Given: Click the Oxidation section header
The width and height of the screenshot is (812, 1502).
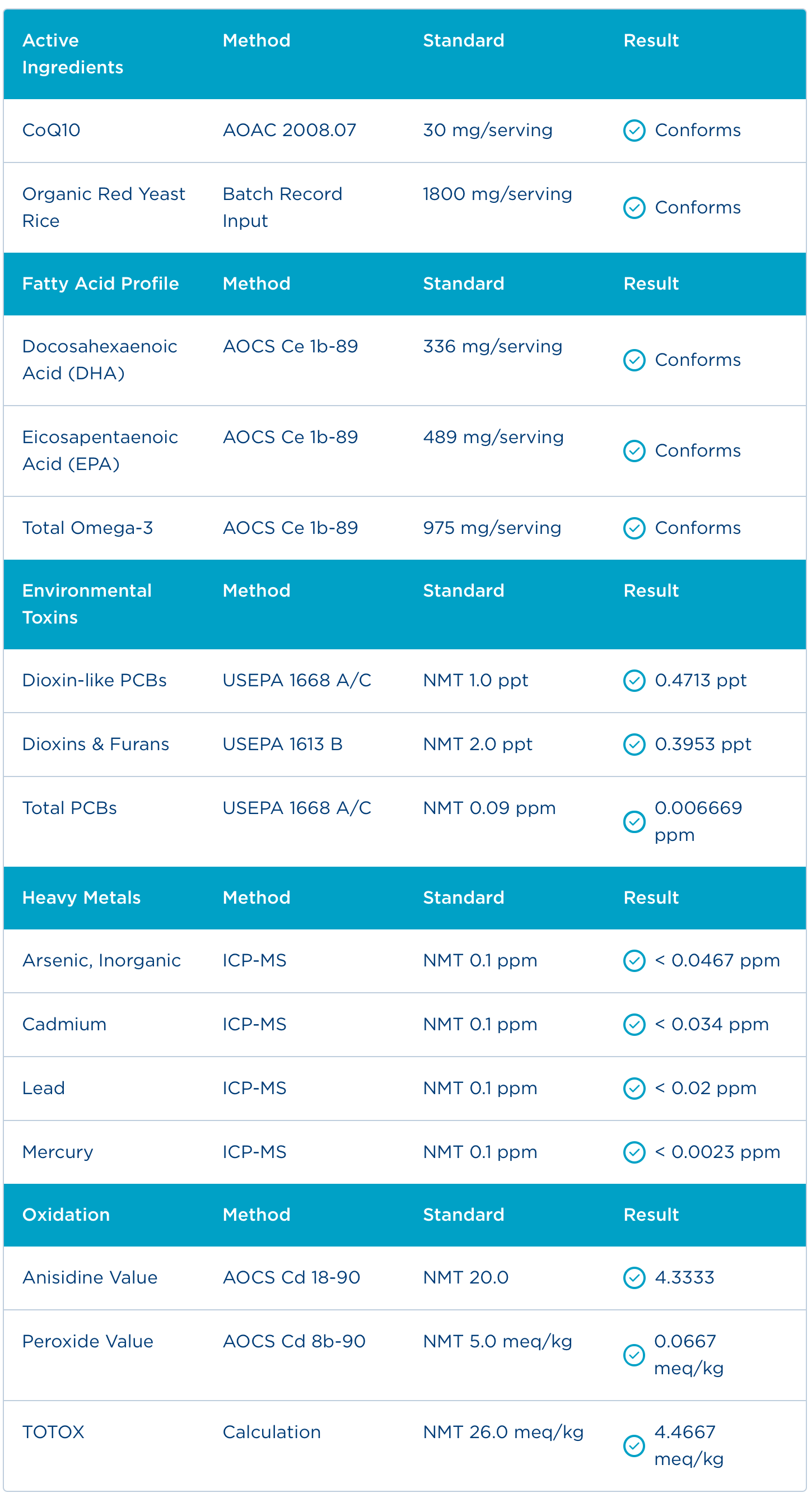Looking at the screenshot, I should (66, 1215).
